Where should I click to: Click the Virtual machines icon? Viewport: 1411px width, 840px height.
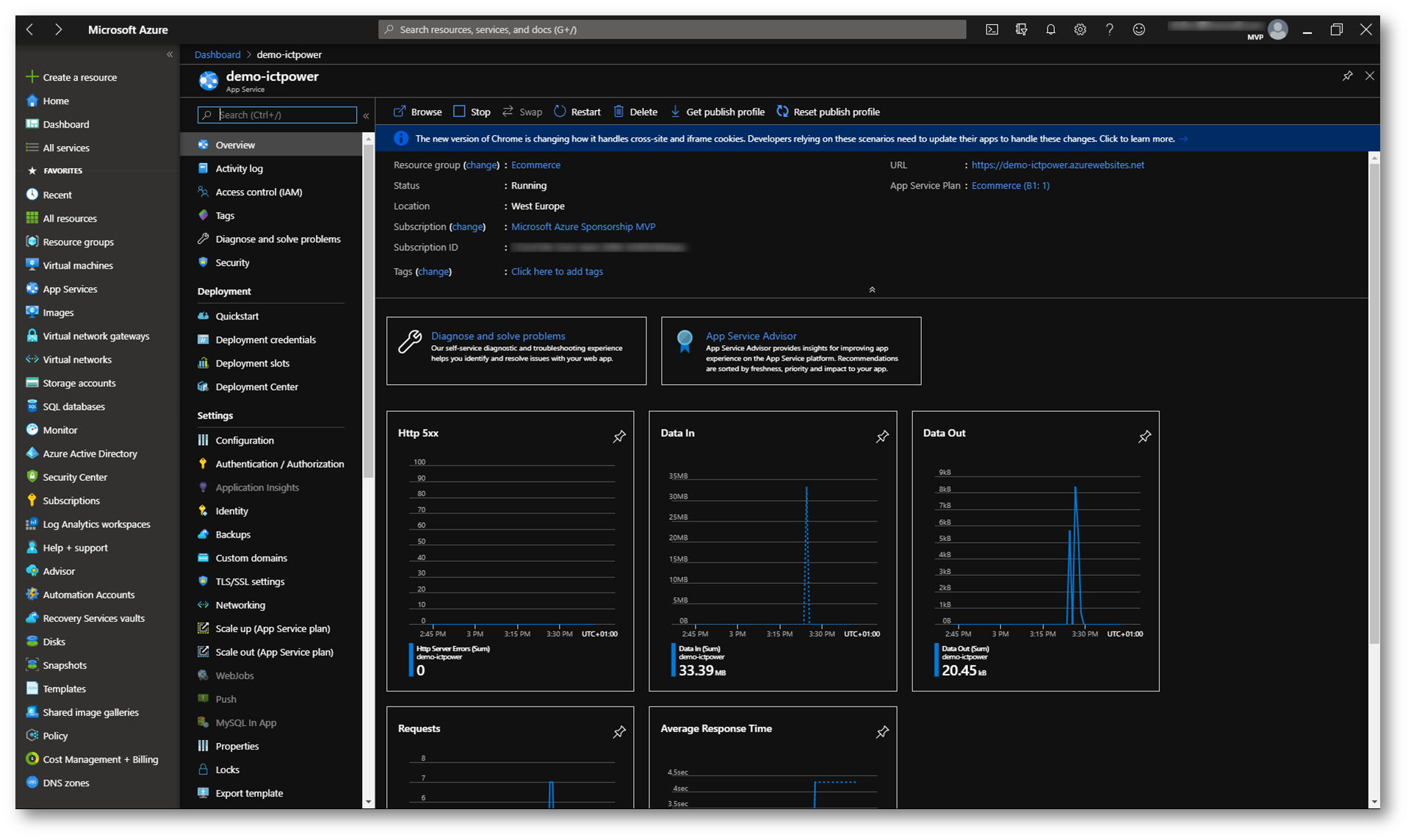coord(32,265)
